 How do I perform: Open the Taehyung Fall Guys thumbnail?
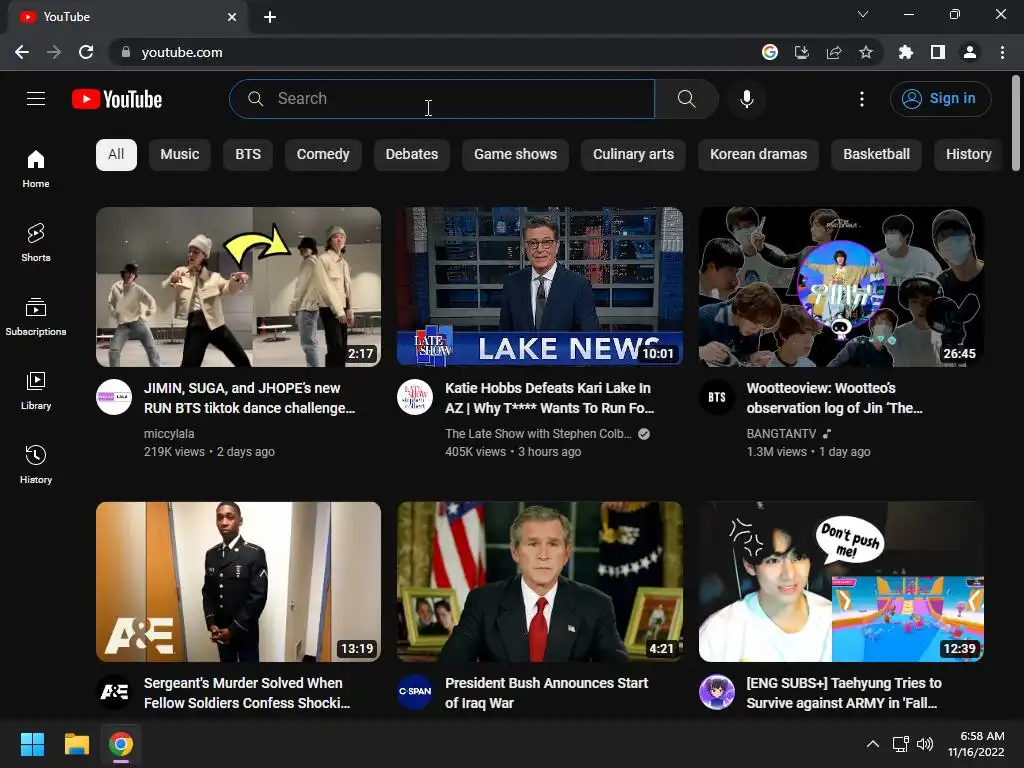(841, 582)
